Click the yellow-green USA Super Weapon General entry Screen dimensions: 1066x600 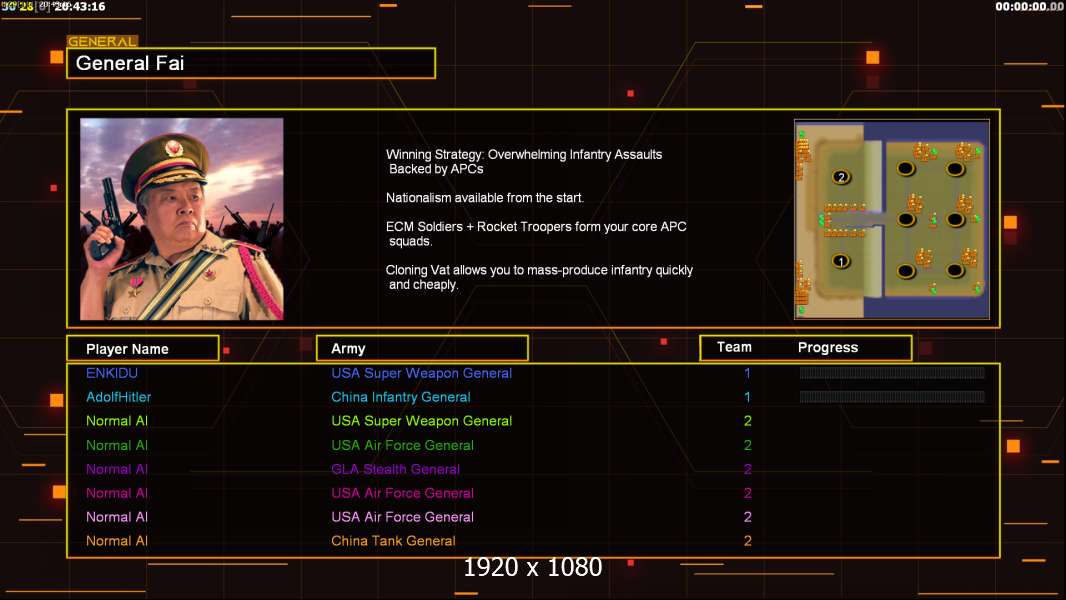422,421
